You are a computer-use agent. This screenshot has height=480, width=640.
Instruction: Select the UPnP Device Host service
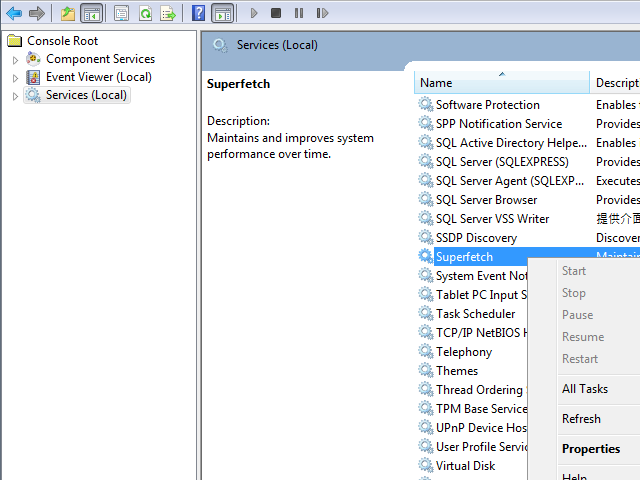pyautogui.click(x=481, y=427)
